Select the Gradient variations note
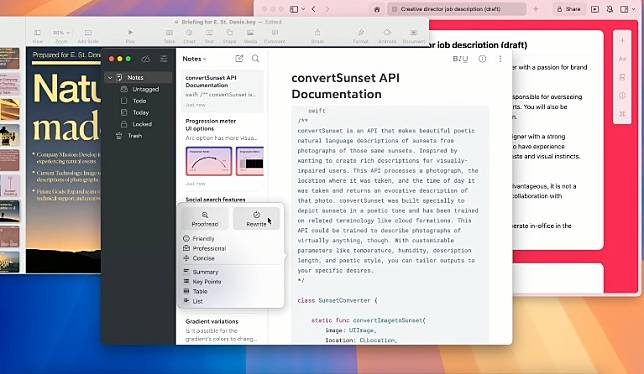This screenshot has width=644, height=374. (222, 330)
